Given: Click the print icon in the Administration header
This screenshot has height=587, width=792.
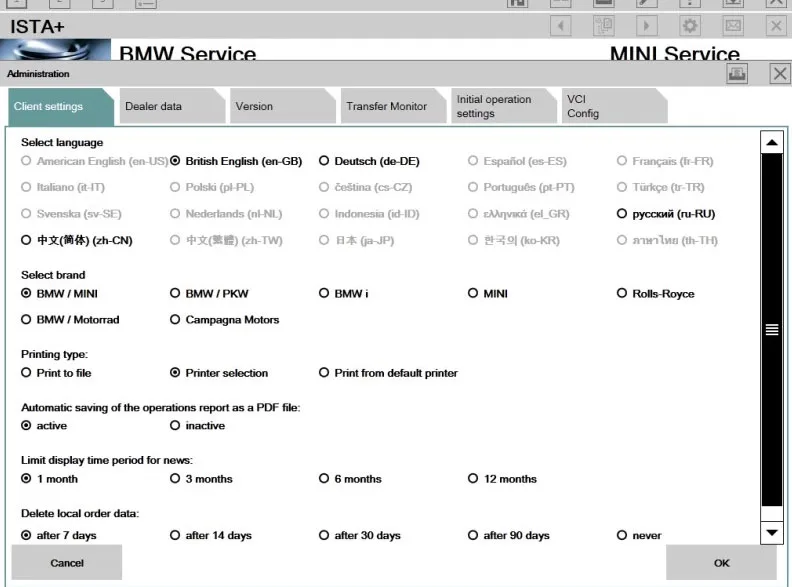Looking at the screenshot, I should tap(737, 74).
